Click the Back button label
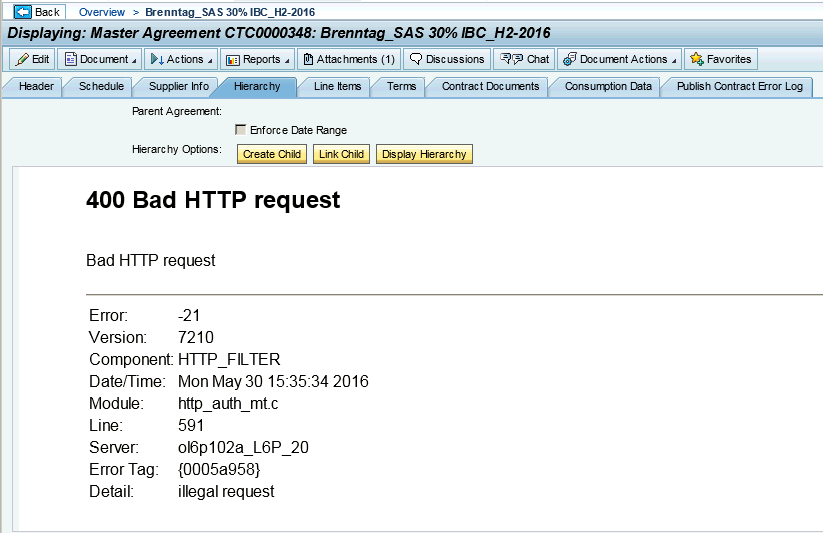The width and height of the screenshot is (827, 535). pos(47,12)
